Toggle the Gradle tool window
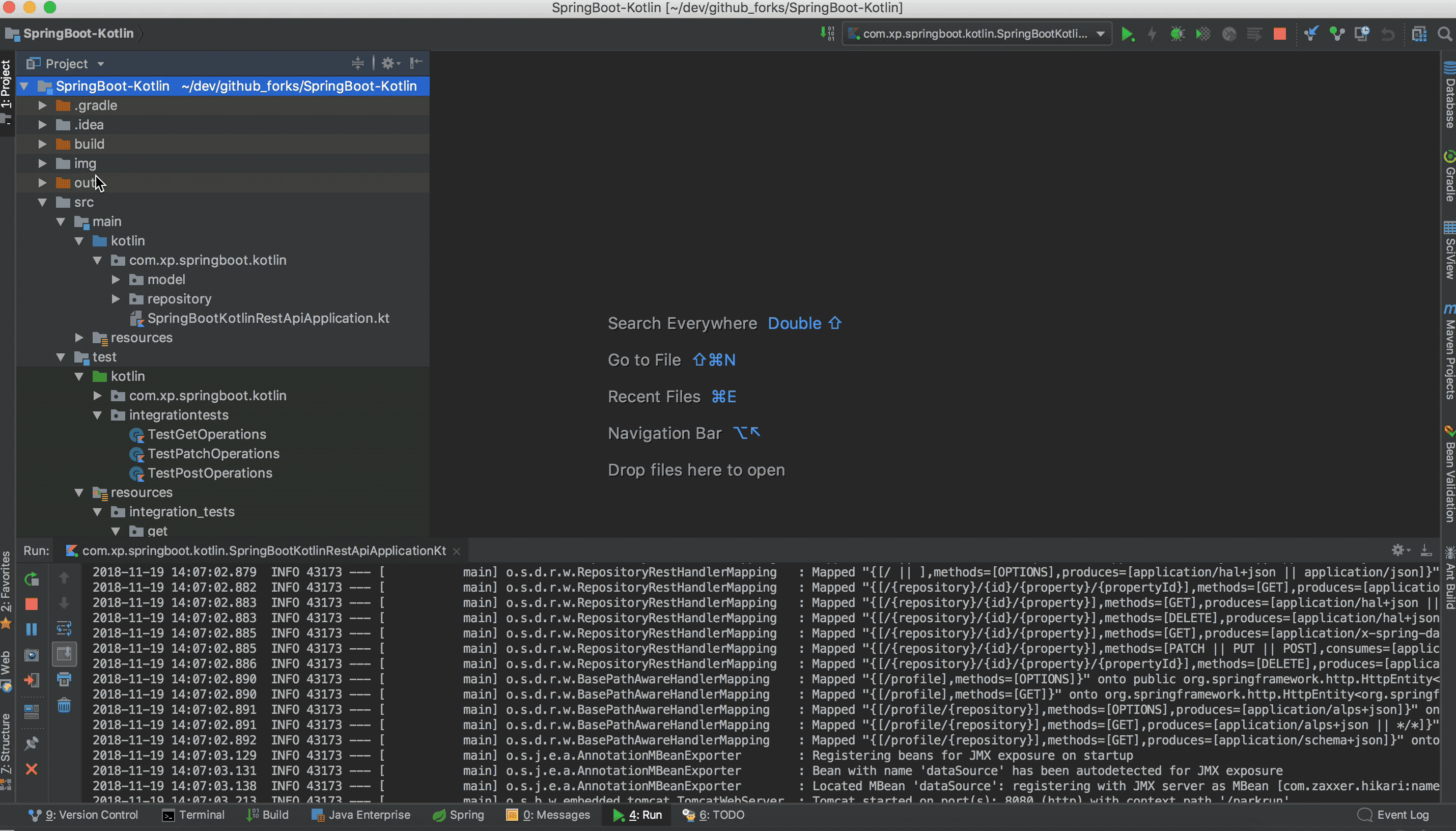The height and width of the screenshot is (831, 1456). coord(1449,176)
